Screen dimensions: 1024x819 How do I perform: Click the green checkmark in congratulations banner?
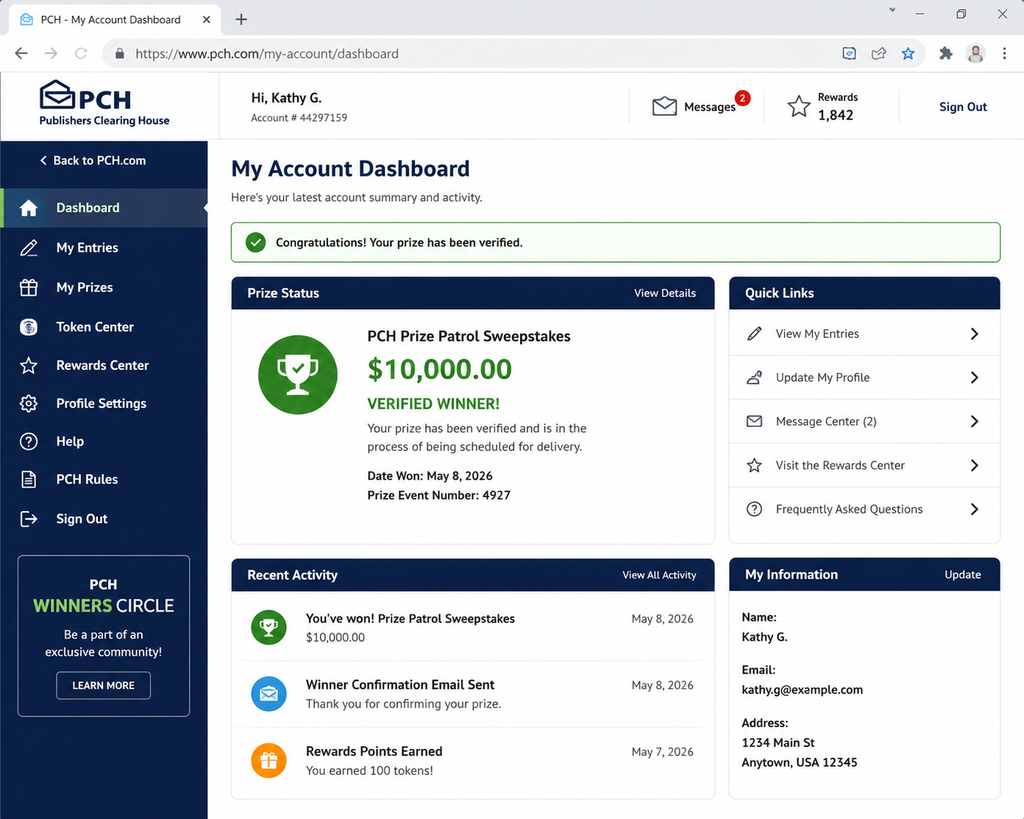pos(256,243)
